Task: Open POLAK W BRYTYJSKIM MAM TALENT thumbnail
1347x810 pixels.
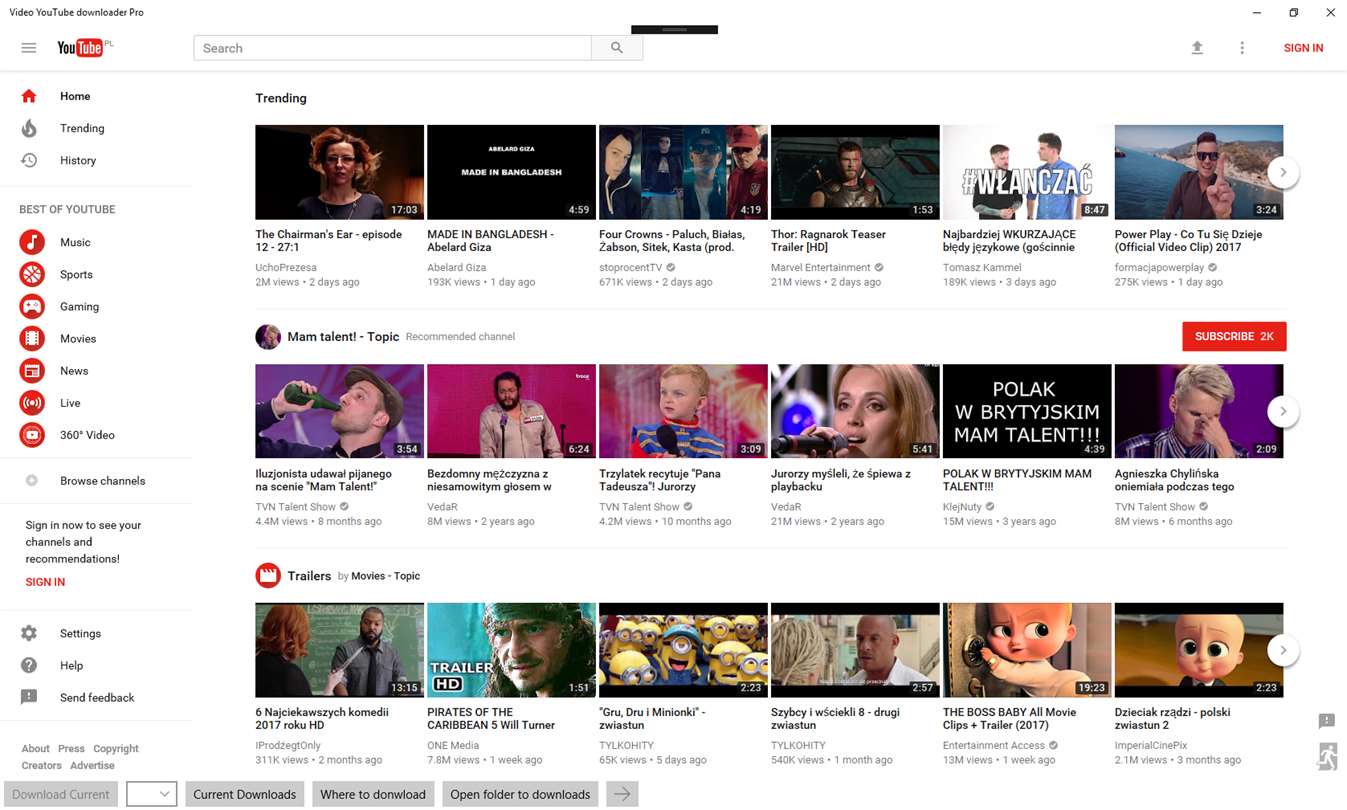Action: (1027, 411)
